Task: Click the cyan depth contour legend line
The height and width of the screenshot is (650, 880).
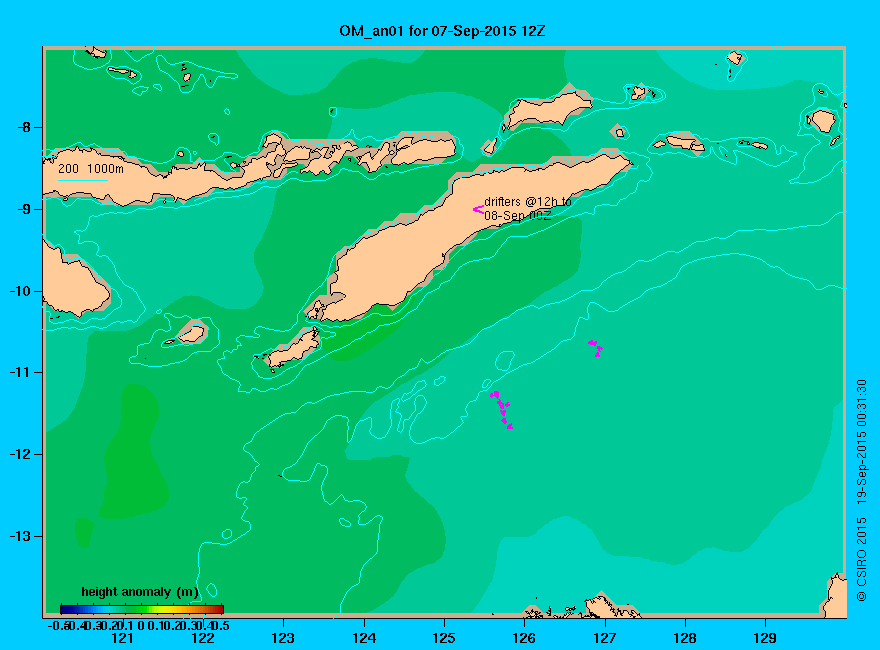Action: coord(82,180)
